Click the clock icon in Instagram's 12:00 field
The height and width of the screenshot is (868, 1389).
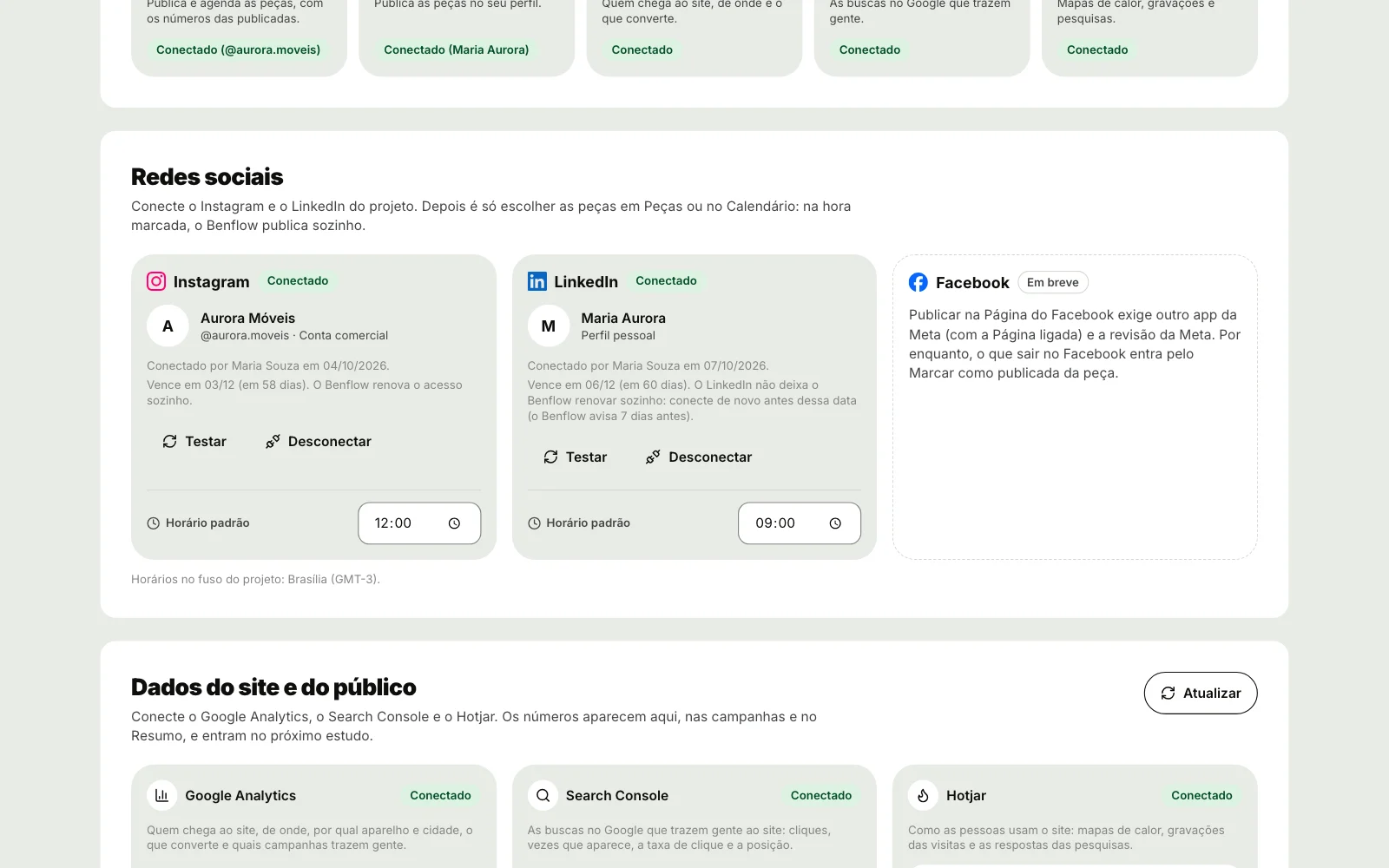click(454, 523)
